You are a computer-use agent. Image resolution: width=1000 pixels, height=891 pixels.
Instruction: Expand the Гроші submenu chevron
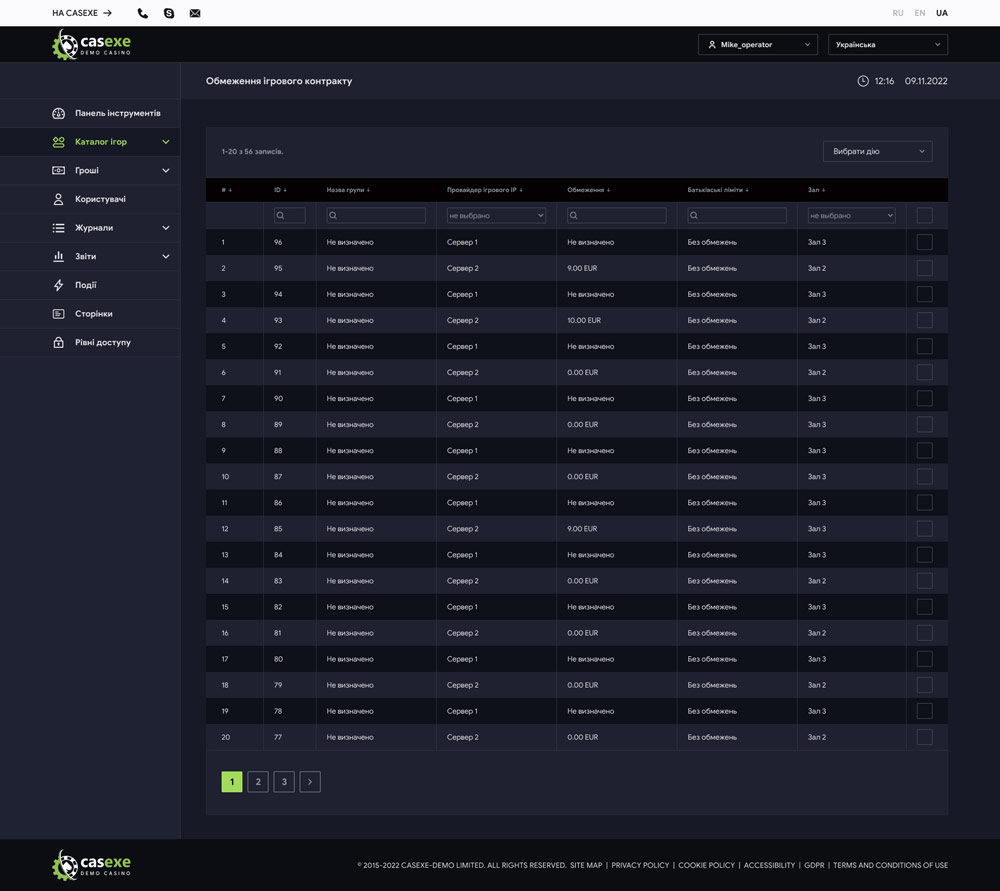166,171
